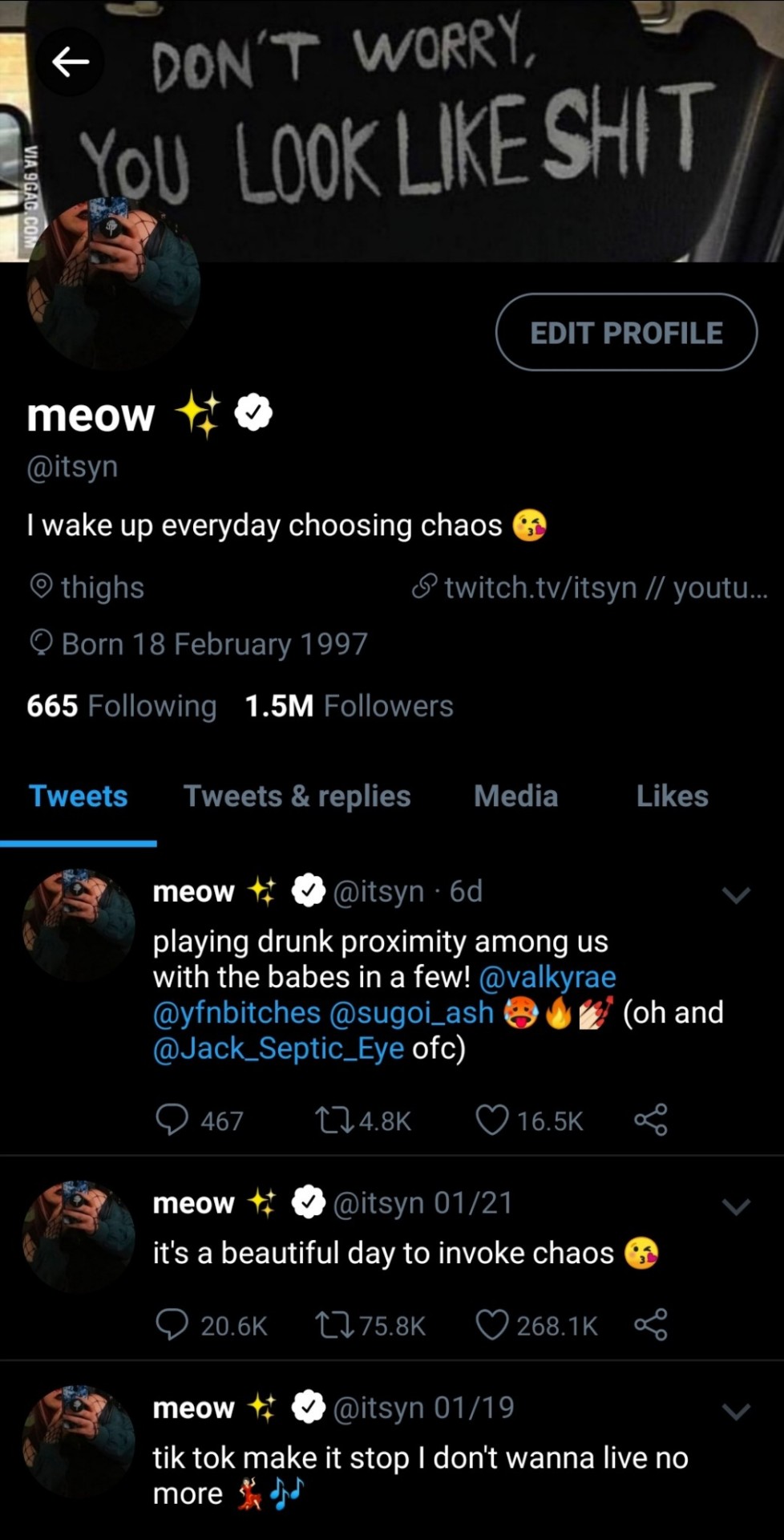
Task: Open chevron menu on 01/21 tweet
Action: 736,1206
